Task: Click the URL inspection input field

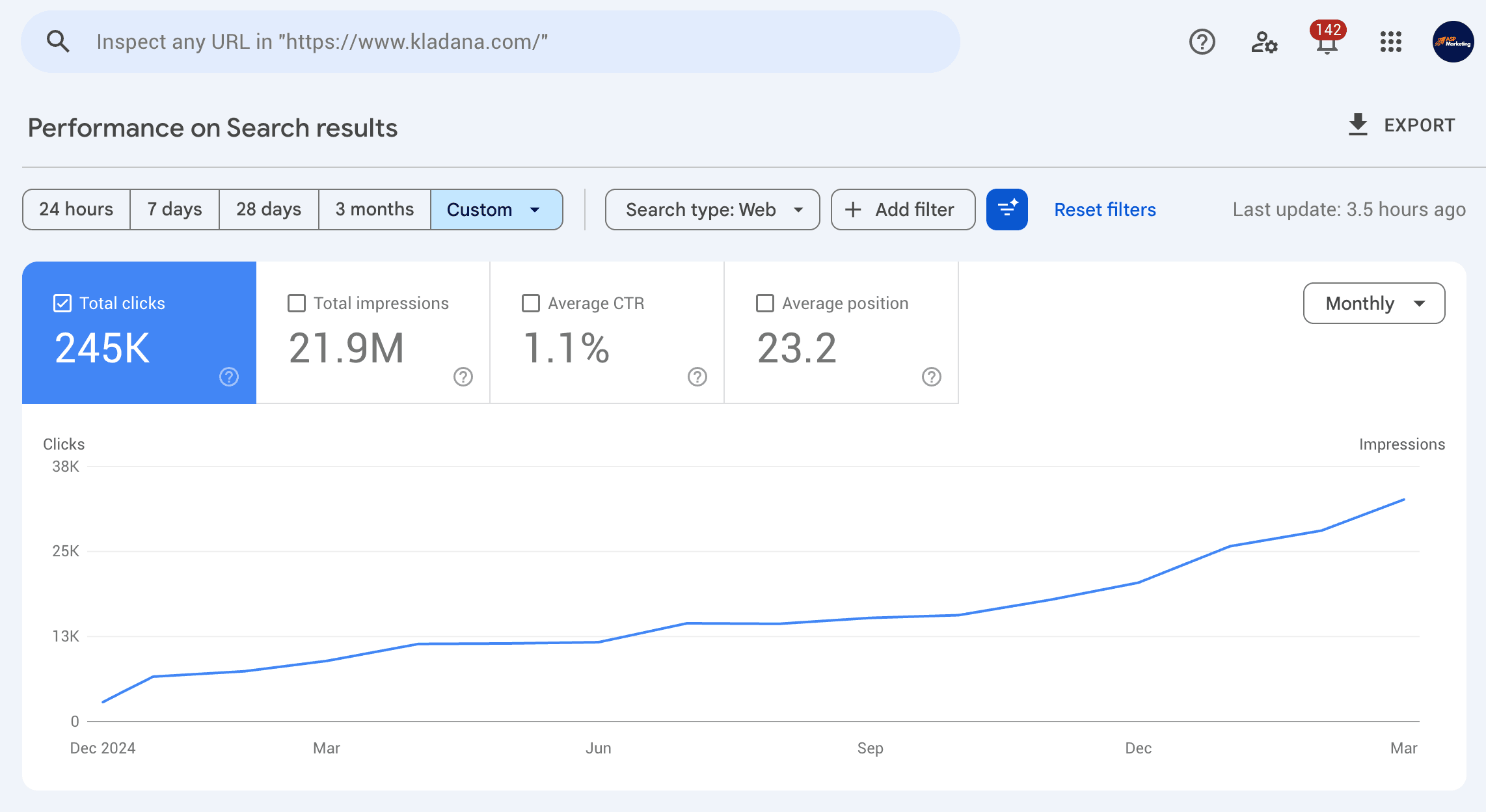Action: pos(455,40)
